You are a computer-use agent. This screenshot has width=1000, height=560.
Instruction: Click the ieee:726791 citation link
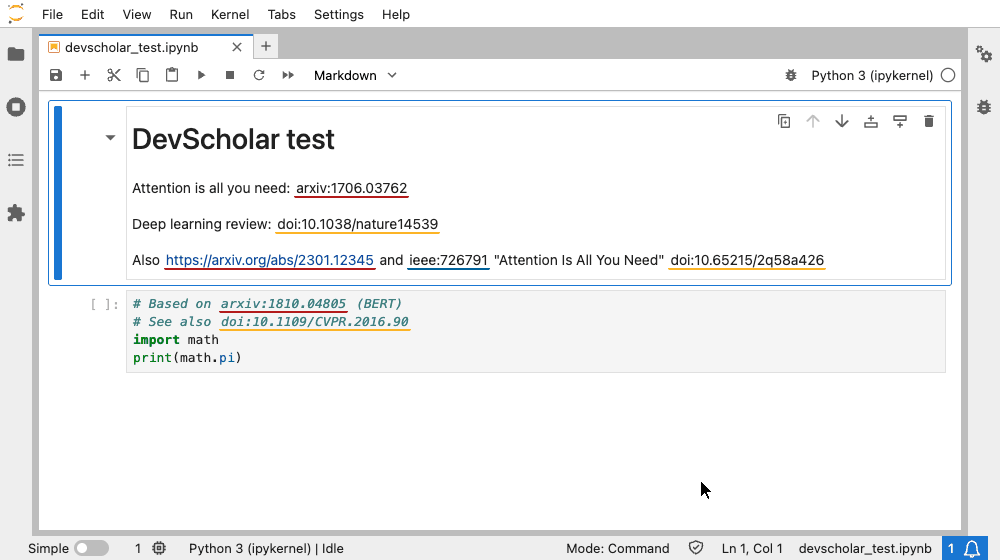click(x=448, y=260)
